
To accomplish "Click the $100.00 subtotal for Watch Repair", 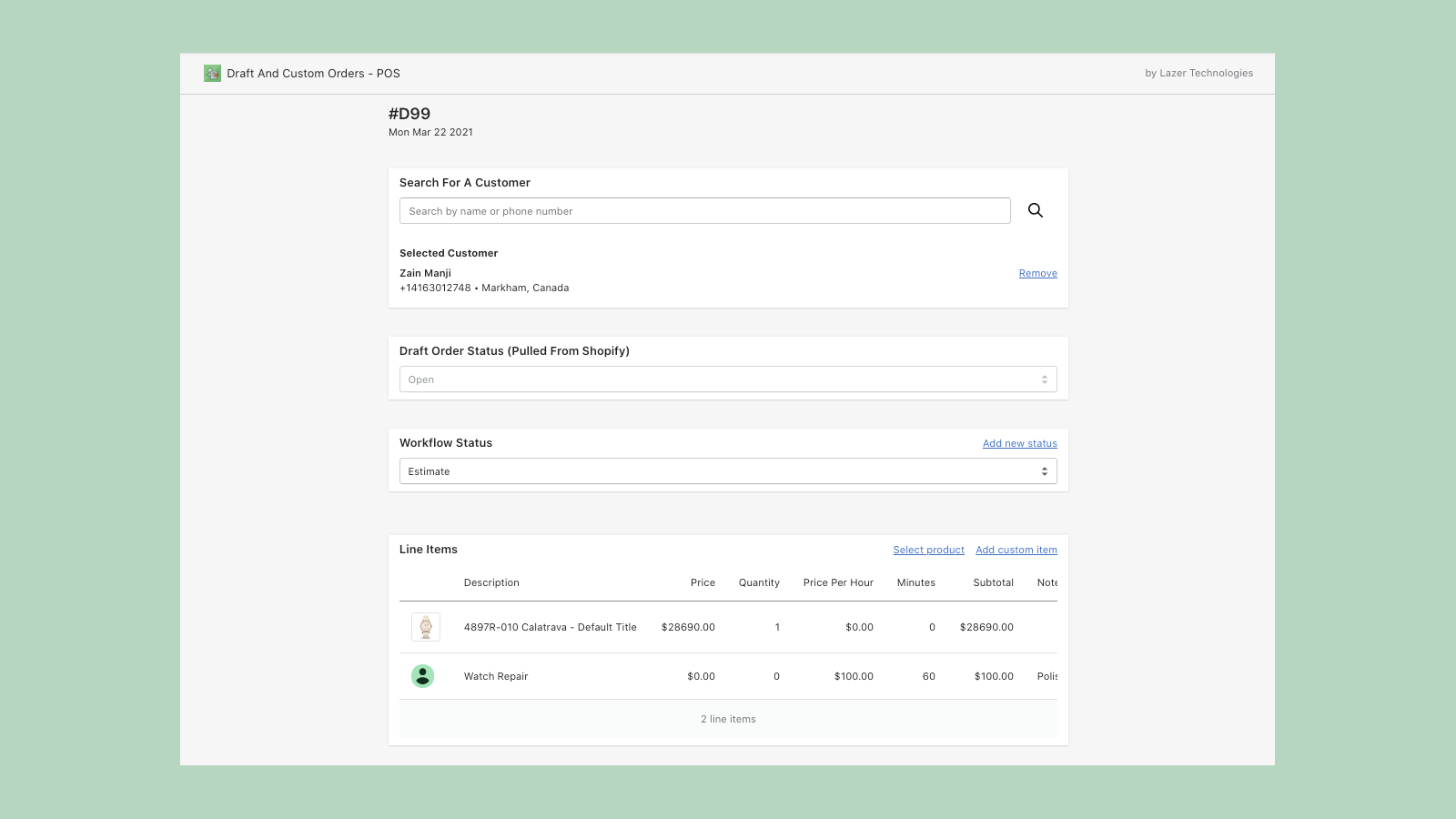I will click(994, 676).
